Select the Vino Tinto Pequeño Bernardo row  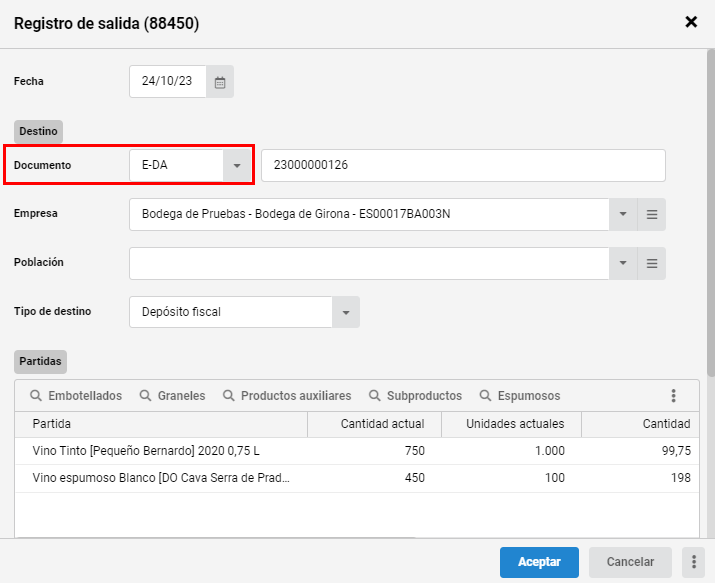[357, 451]
